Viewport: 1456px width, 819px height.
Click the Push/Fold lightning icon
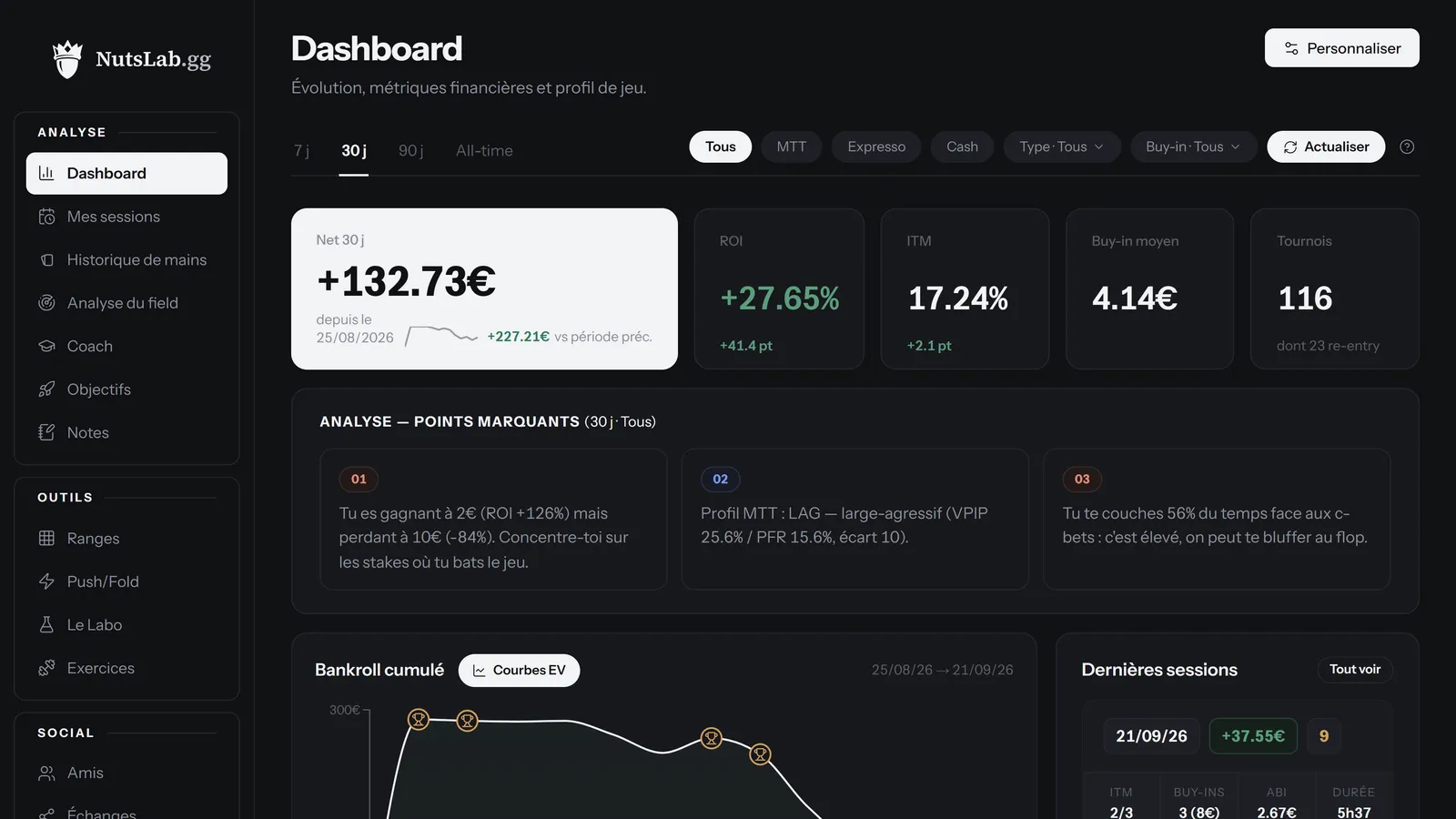(46, 581)
